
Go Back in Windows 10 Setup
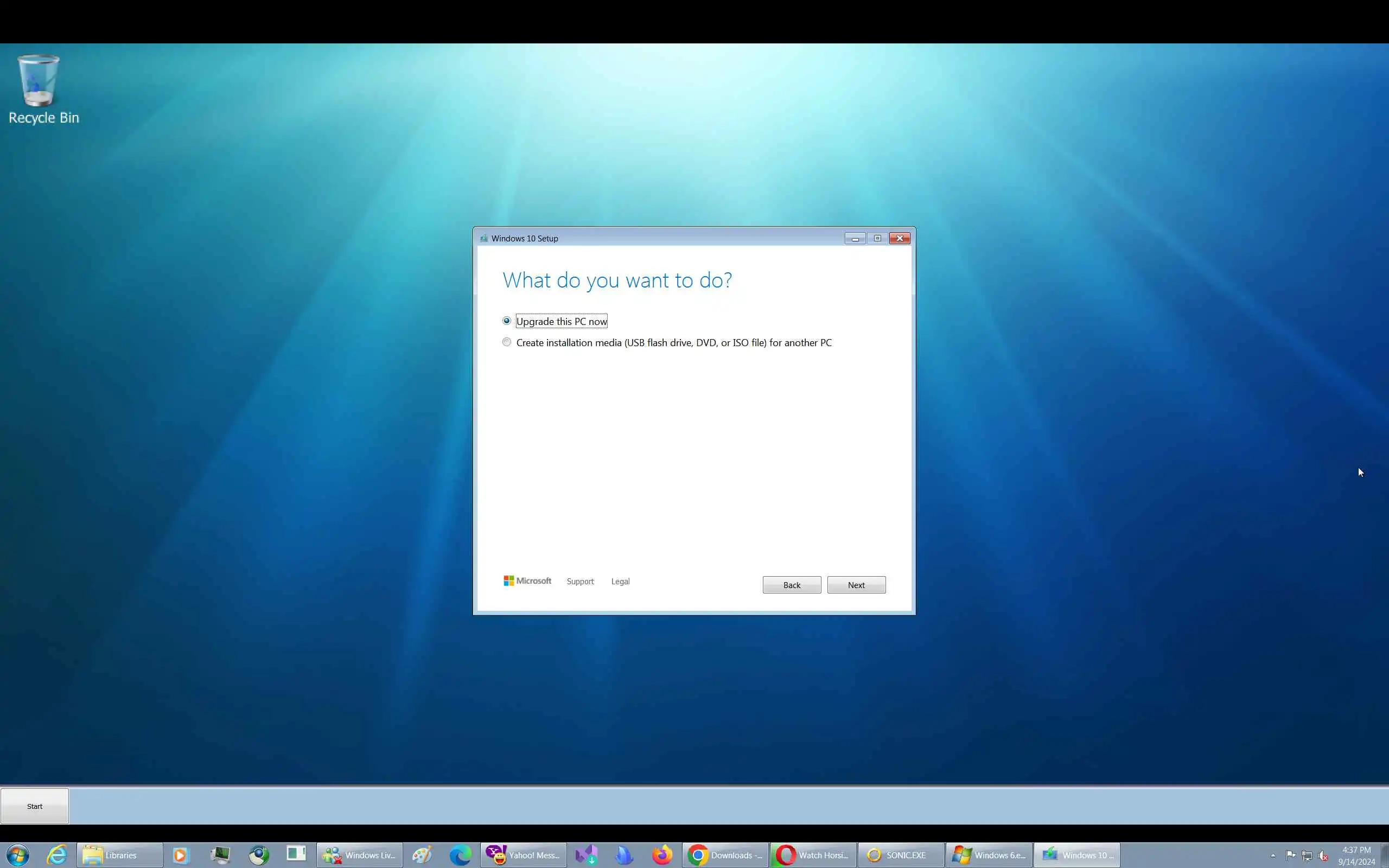point(792,584)
